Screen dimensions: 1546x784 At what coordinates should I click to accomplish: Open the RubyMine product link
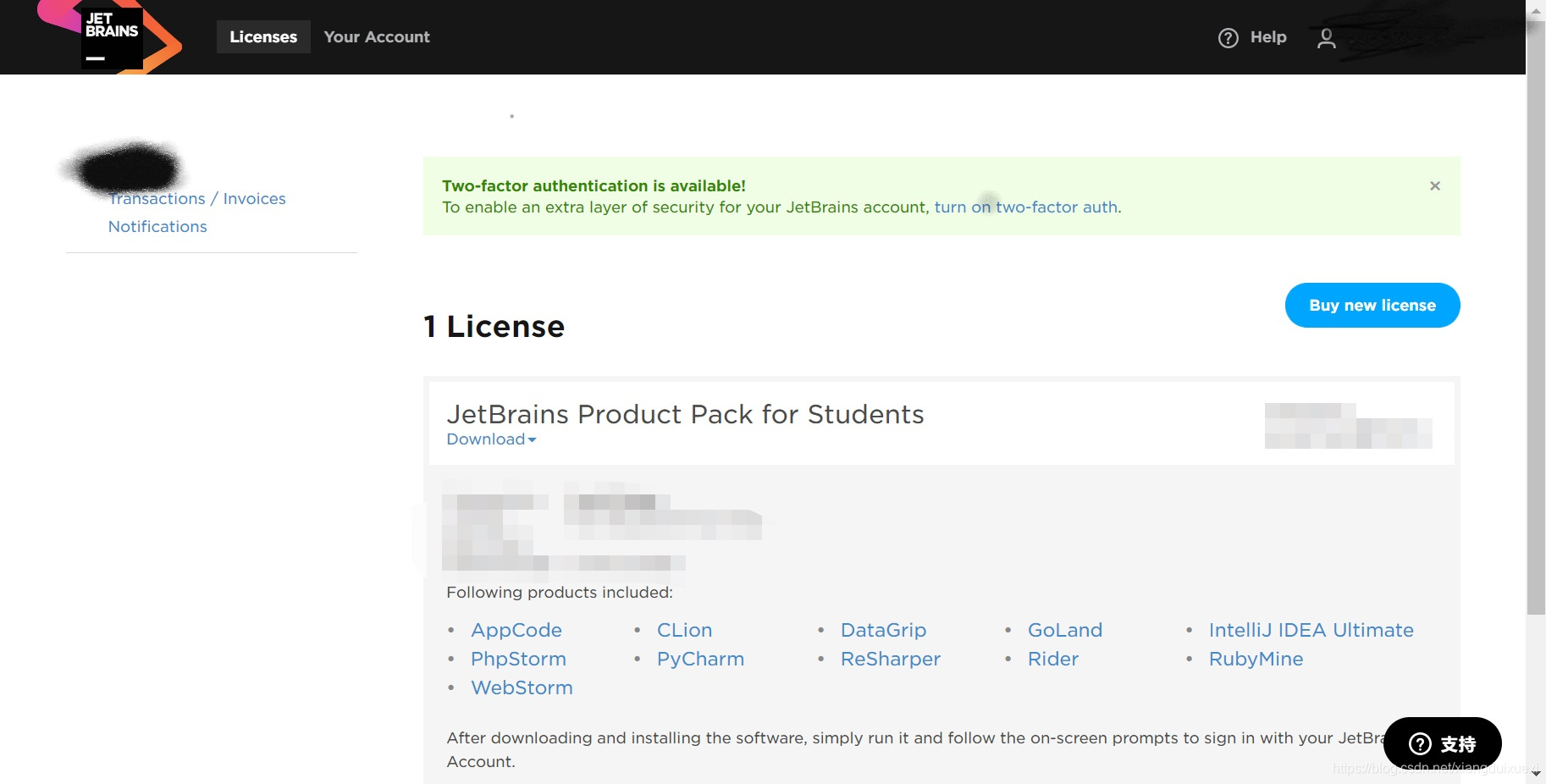tap(1256, 660)
